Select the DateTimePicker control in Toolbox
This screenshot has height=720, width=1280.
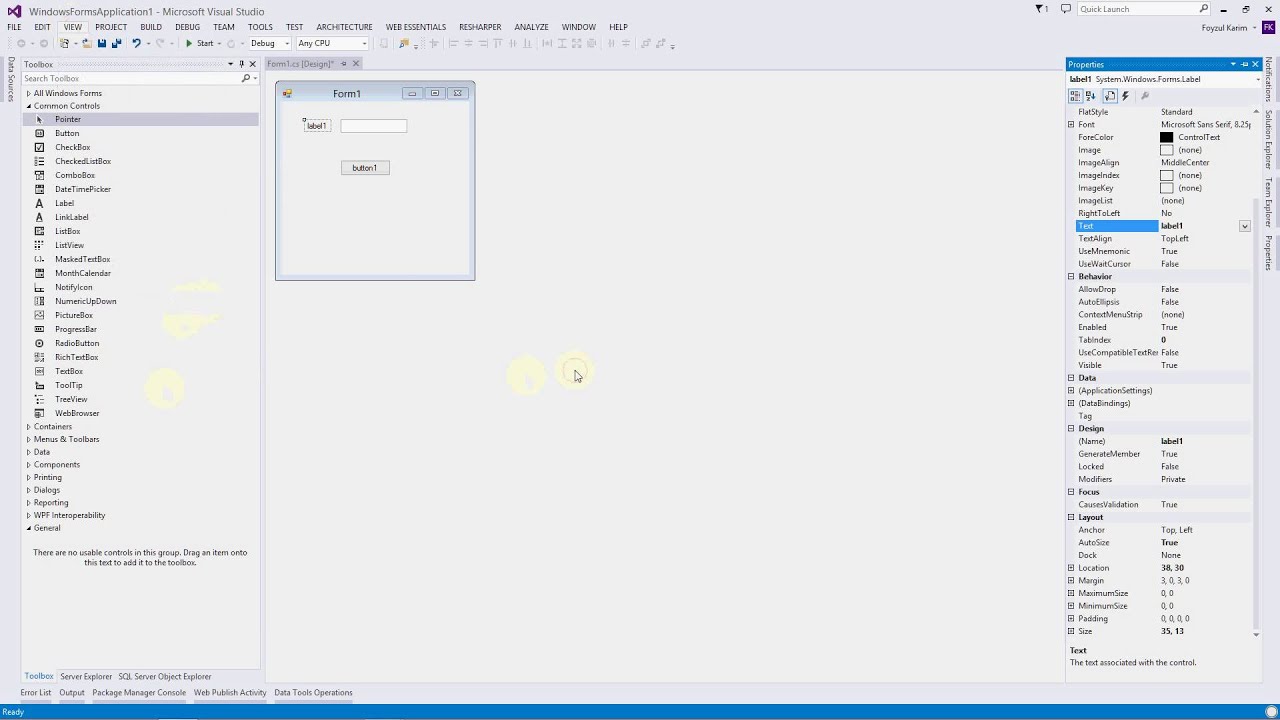[x=140, y=189]
